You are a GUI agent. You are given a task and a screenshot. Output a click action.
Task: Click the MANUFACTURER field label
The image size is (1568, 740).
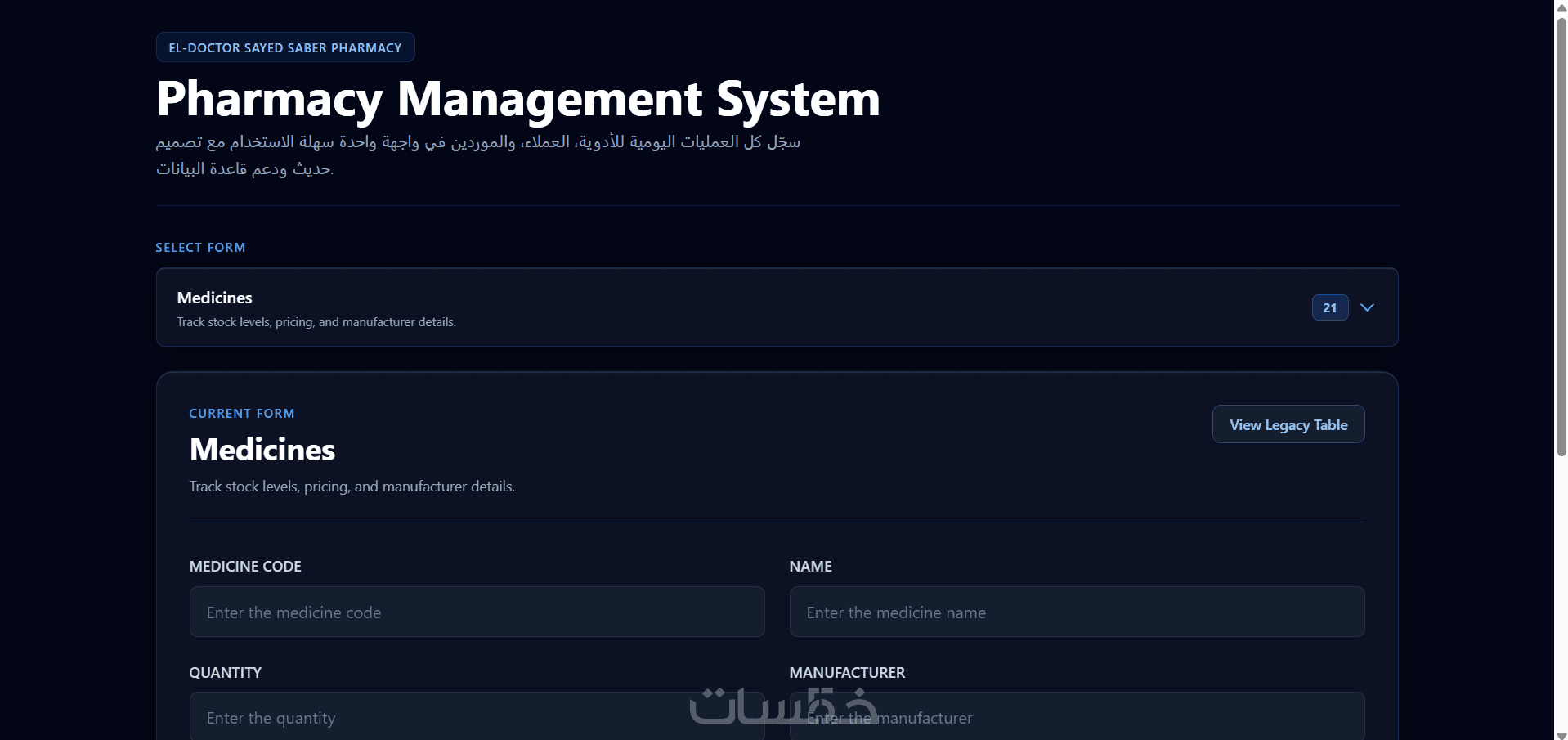coord(848,673)
